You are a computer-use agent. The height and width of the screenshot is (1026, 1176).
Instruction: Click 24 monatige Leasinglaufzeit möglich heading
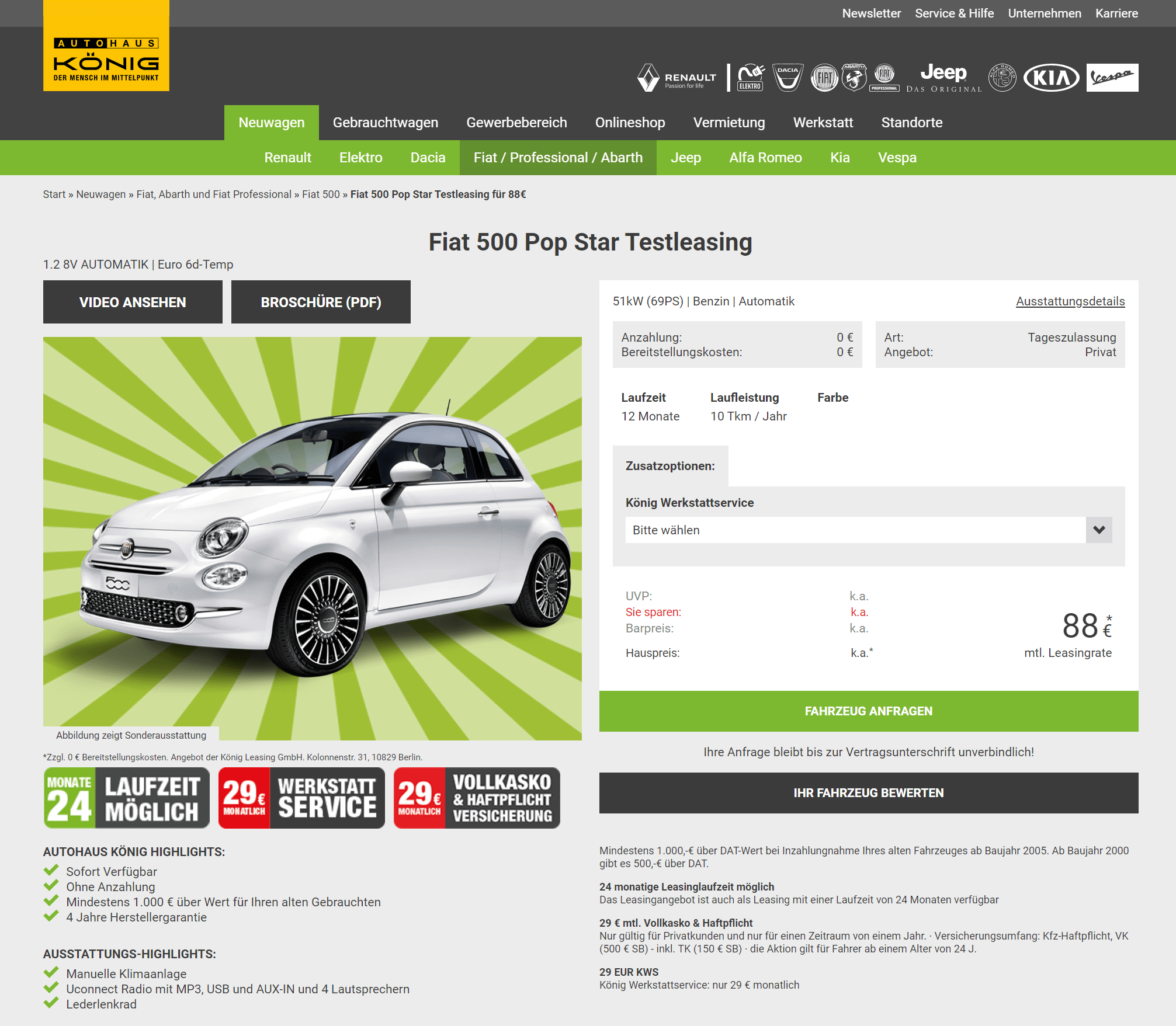[x=686, y=887]
